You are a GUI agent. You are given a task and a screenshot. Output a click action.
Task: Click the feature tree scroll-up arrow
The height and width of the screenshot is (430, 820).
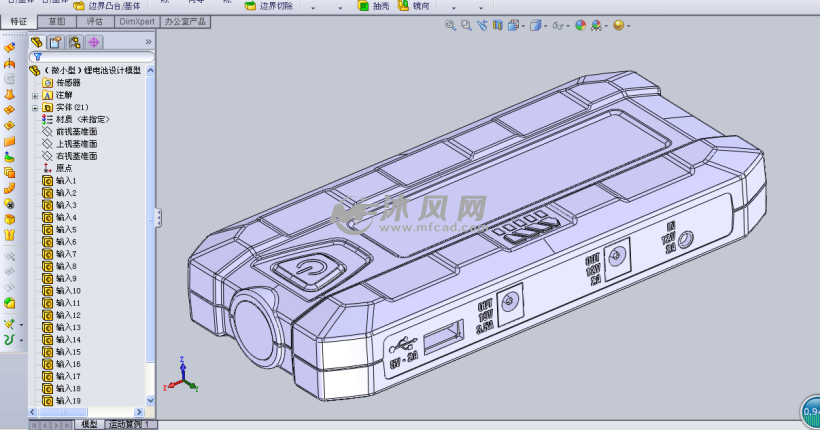pos(150,70)
